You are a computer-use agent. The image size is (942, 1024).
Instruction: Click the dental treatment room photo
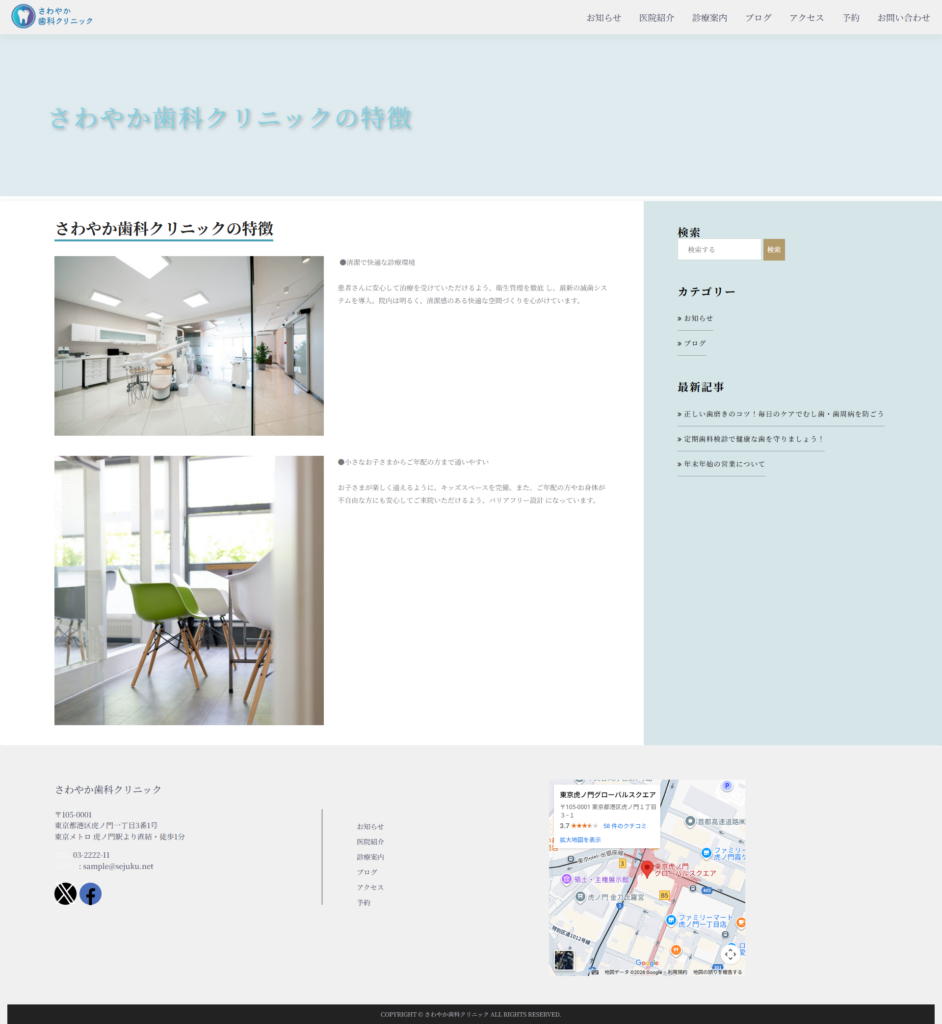[x=189, y=346]
